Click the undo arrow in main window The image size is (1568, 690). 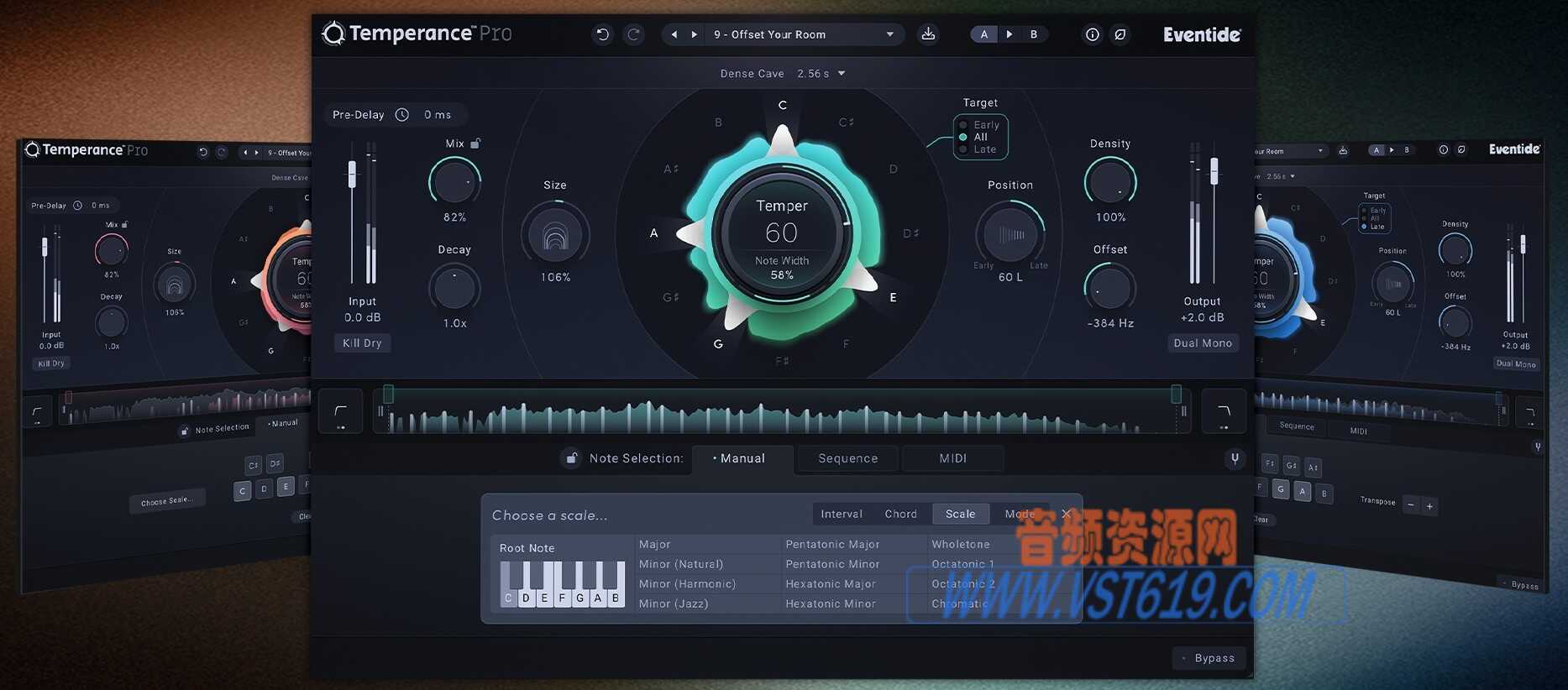602,34
